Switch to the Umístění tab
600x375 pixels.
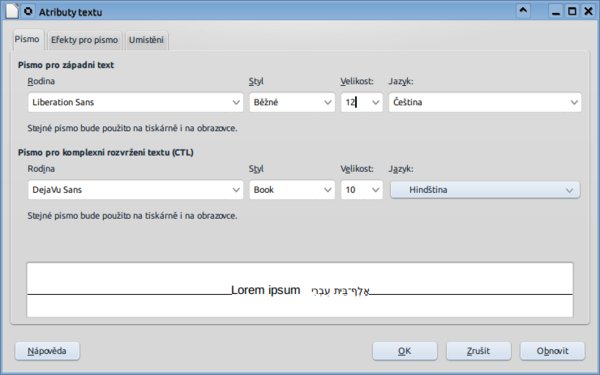(146, 40)
